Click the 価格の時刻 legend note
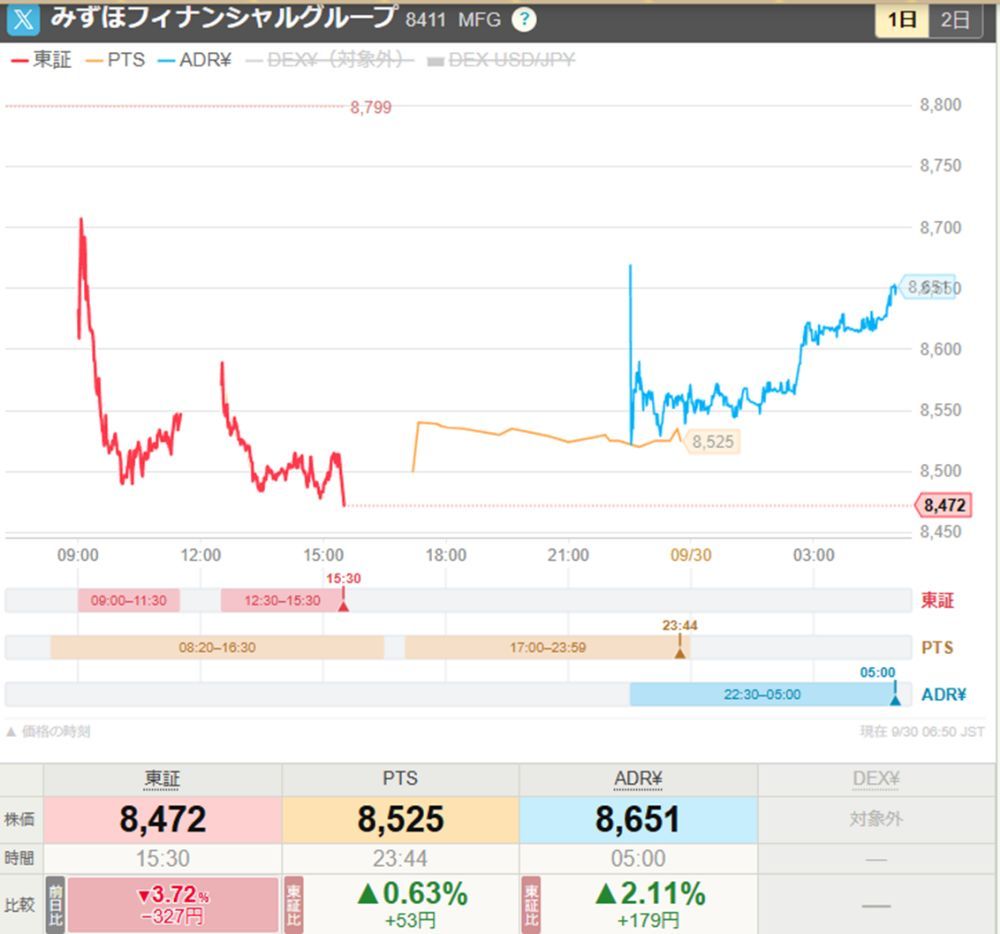1000x934 pixels. pyautogui.click(x=48, y=732)
